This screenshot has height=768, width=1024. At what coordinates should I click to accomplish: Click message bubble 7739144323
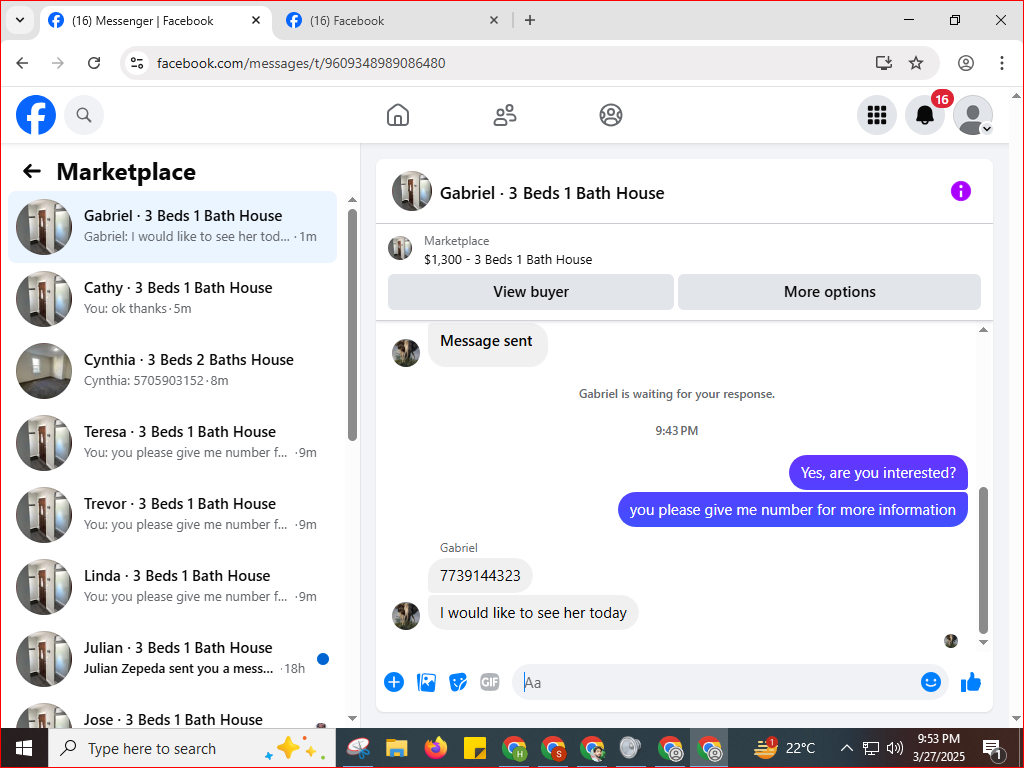[x=480, y=576]
